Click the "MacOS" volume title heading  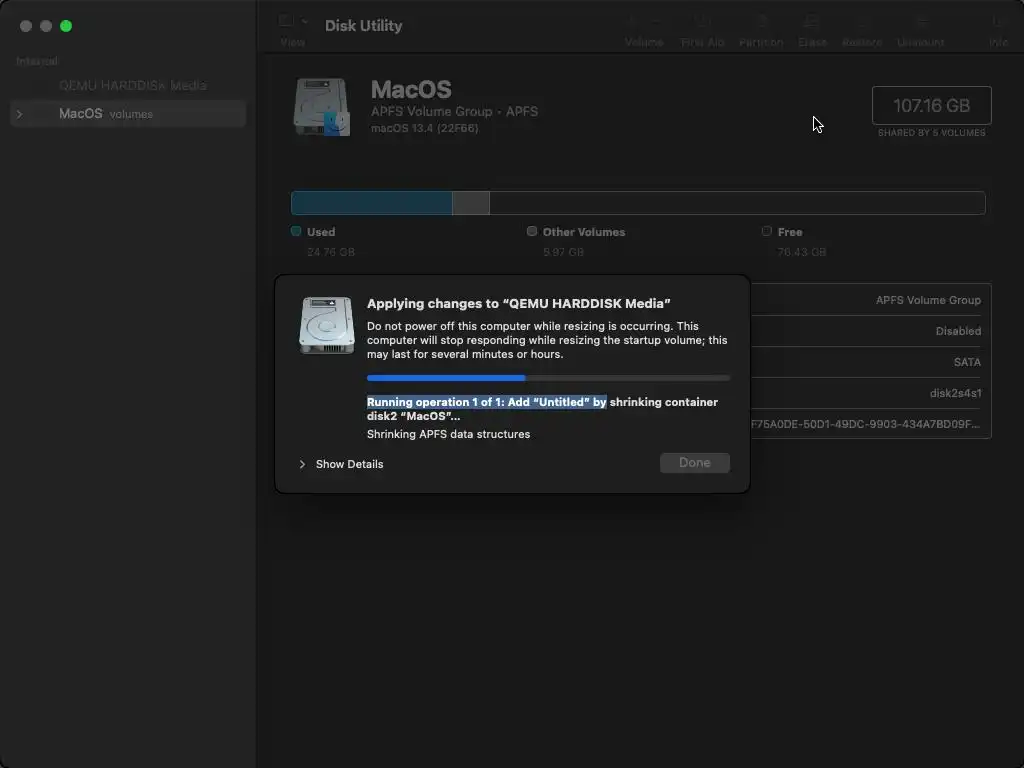click(411, 89)
